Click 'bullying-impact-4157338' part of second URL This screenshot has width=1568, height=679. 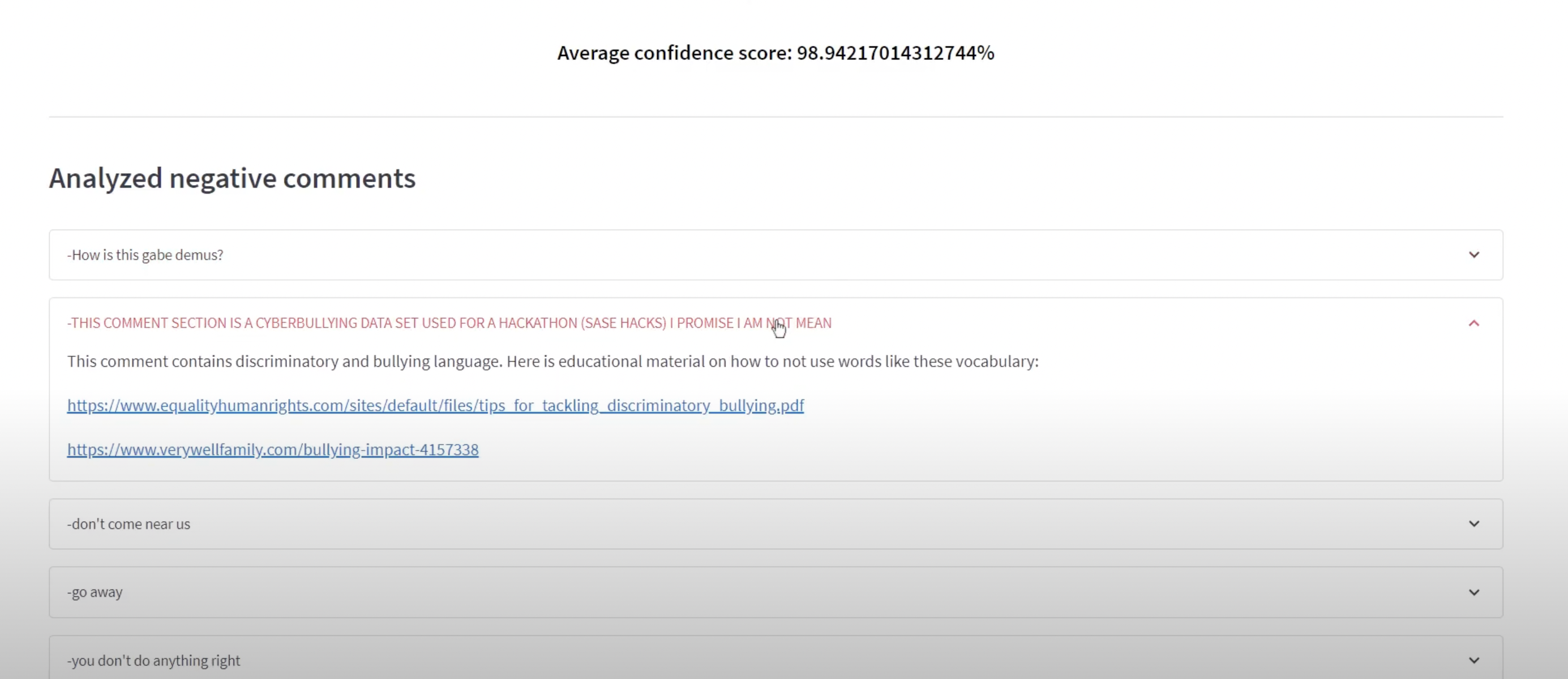(x=391, y=450)
